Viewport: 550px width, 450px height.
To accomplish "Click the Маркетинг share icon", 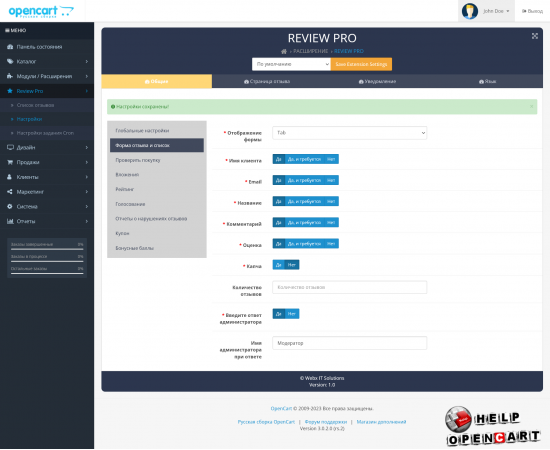I will point(10,192).
